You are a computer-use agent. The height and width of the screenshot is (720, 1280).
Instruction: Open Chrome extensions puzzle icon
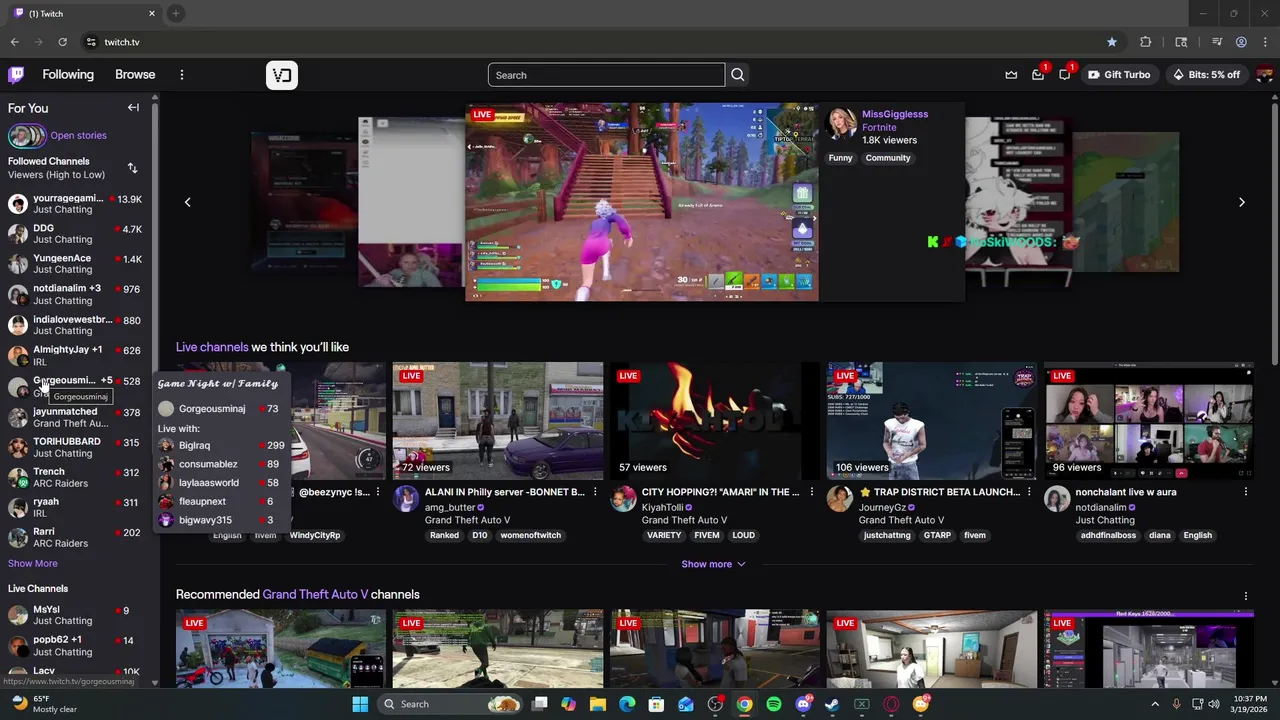(1146, 42)
